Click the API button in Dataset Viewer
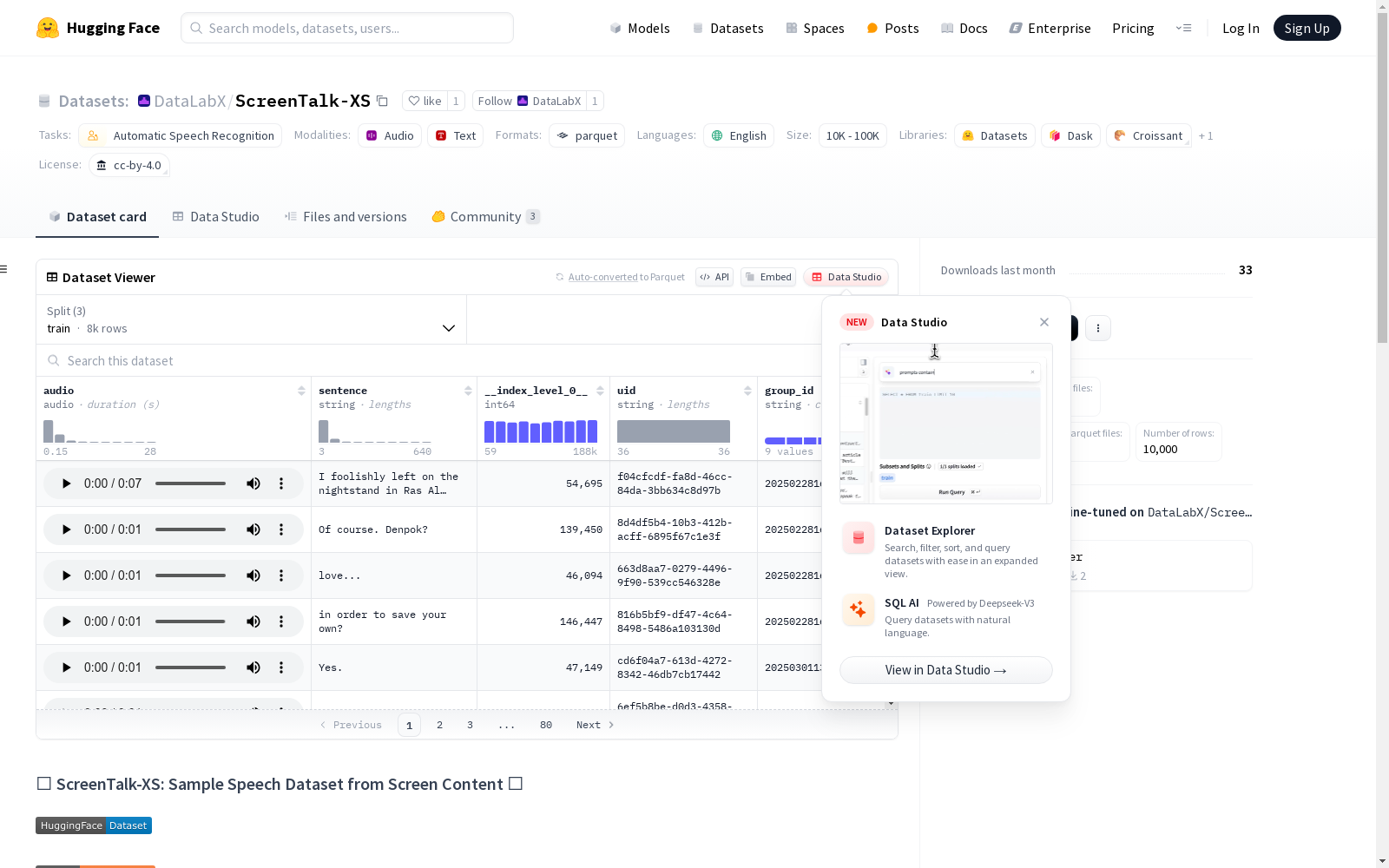The image size is (1389, 868). [714, 277]
